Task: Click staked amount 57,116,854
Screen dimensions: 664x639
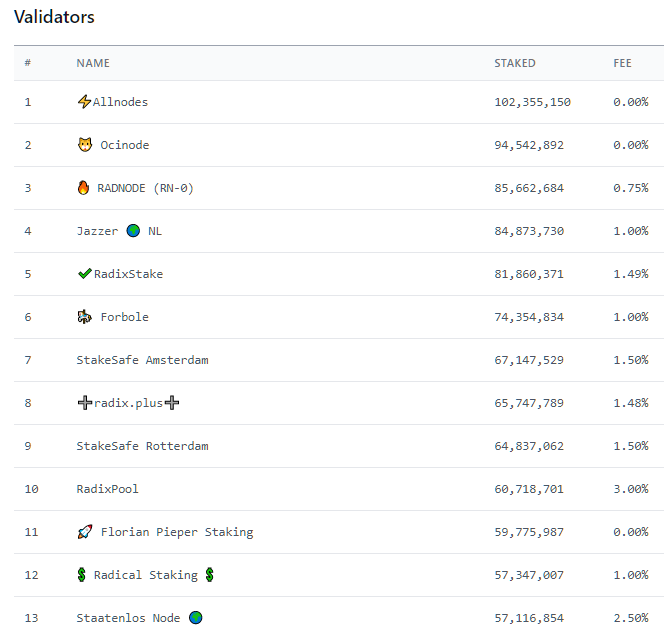Action: click(529, 618)
